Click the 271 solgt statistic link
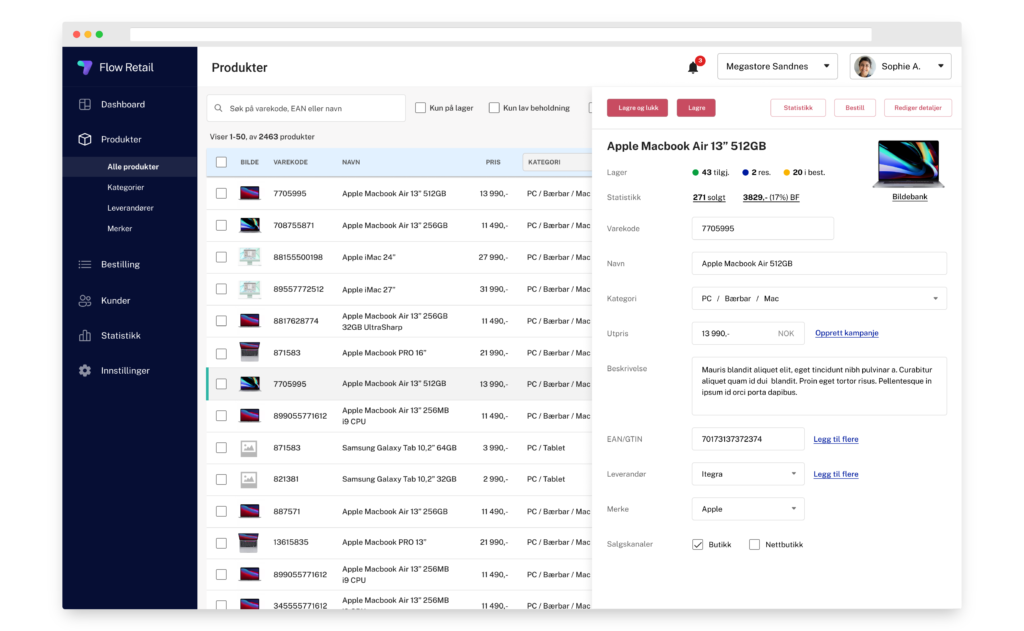The height and width of the screenshot is (631, 1024). 709,197
